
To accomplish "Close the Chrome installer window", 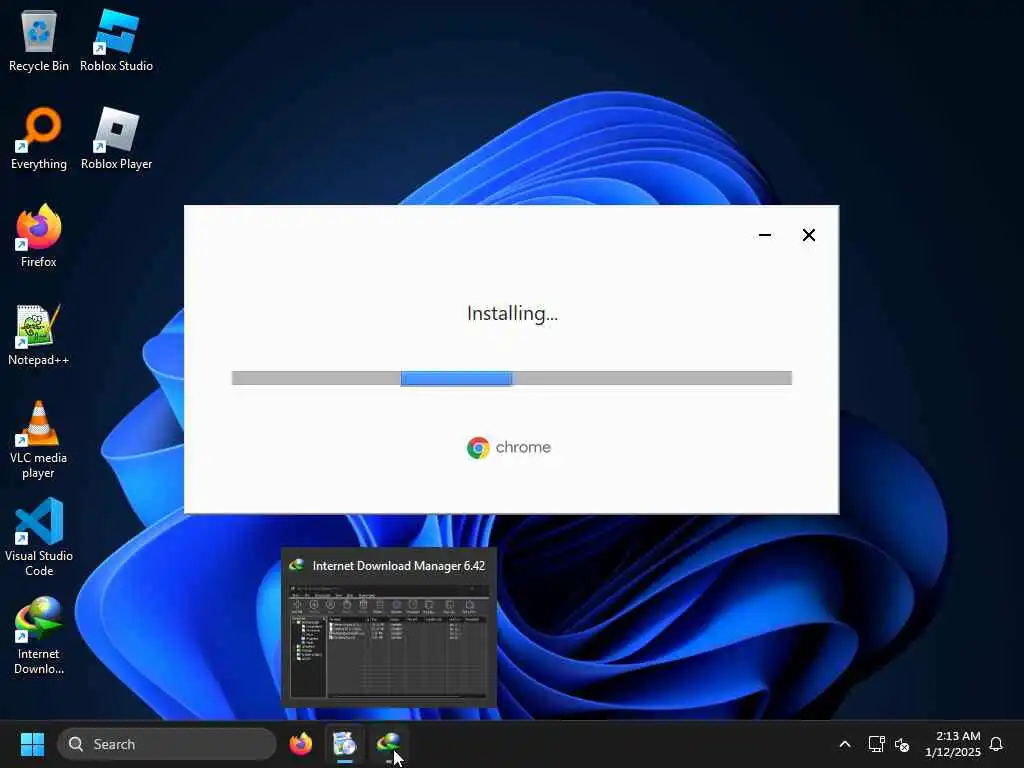I will pos(808,235).
